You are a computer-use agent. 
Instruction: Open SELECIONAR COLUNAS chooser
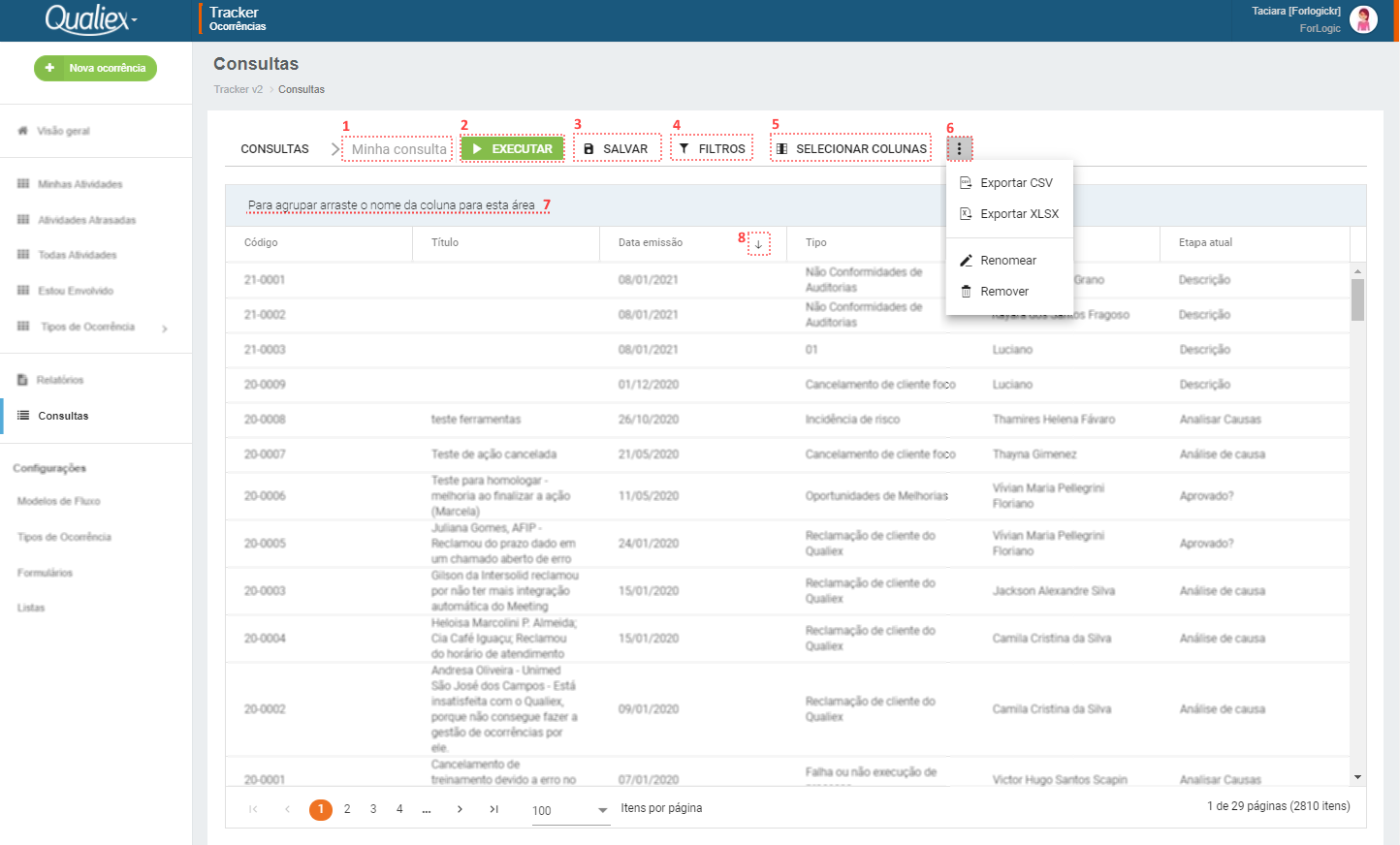pos(851,148)
